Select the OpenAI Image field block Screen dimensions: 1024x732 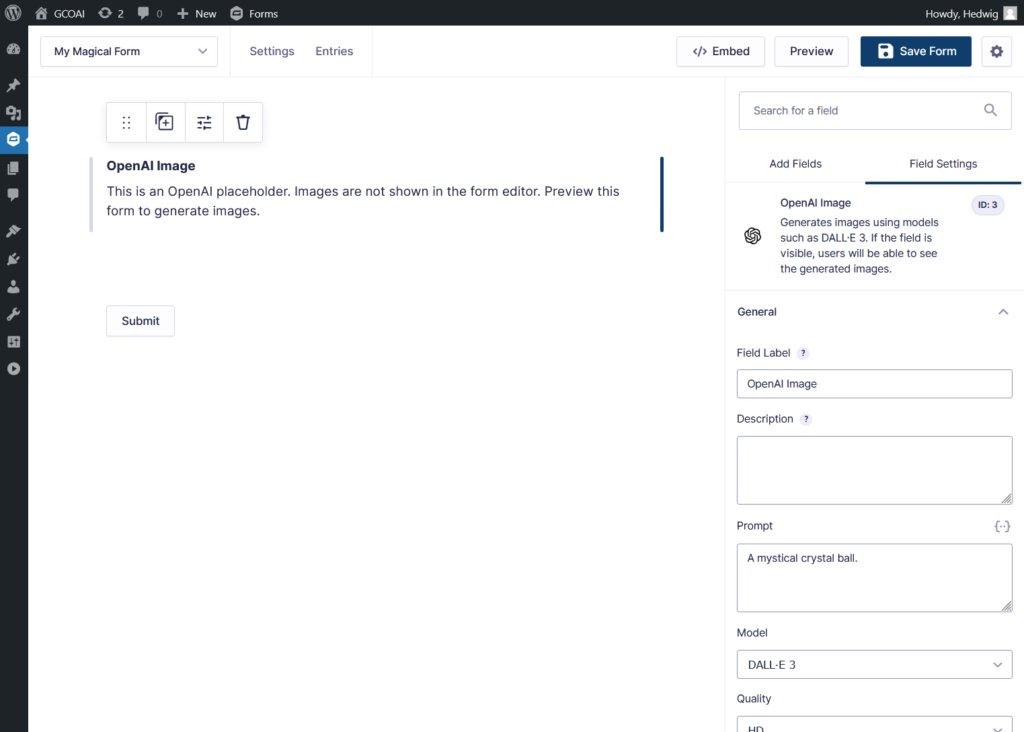pyautogui.click(x=377, y=195)
